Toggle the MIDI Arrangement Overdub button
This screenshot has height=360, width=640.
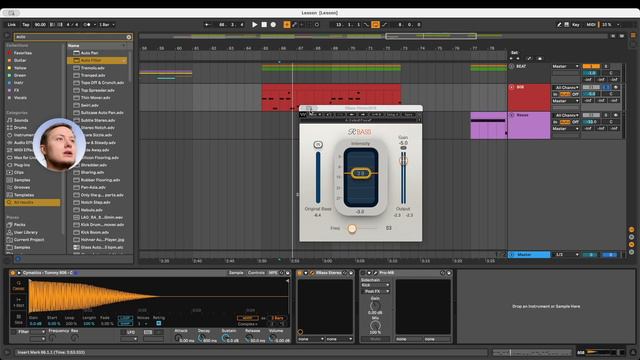coord(287,24)
